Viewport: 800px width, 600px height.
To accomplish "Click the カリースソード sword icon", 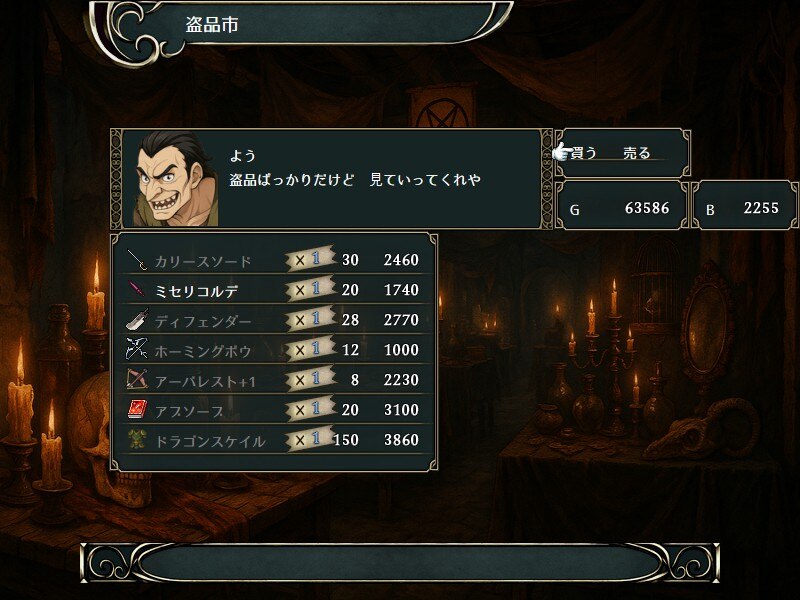I will tap(137, 260).
